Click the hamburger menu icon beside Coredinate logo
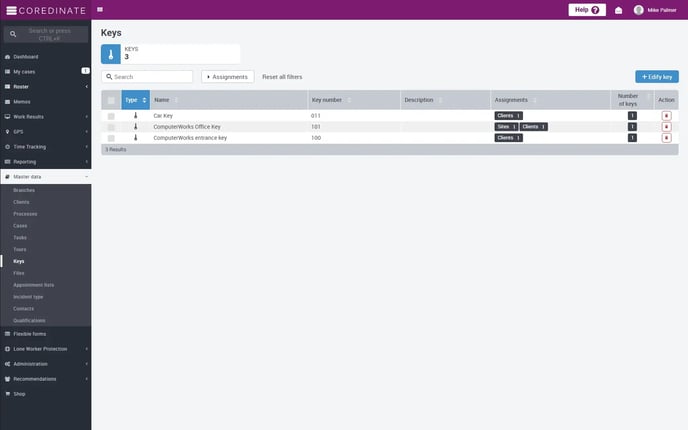Viewport: 688px width, 430px height. (x=11, y=10)
